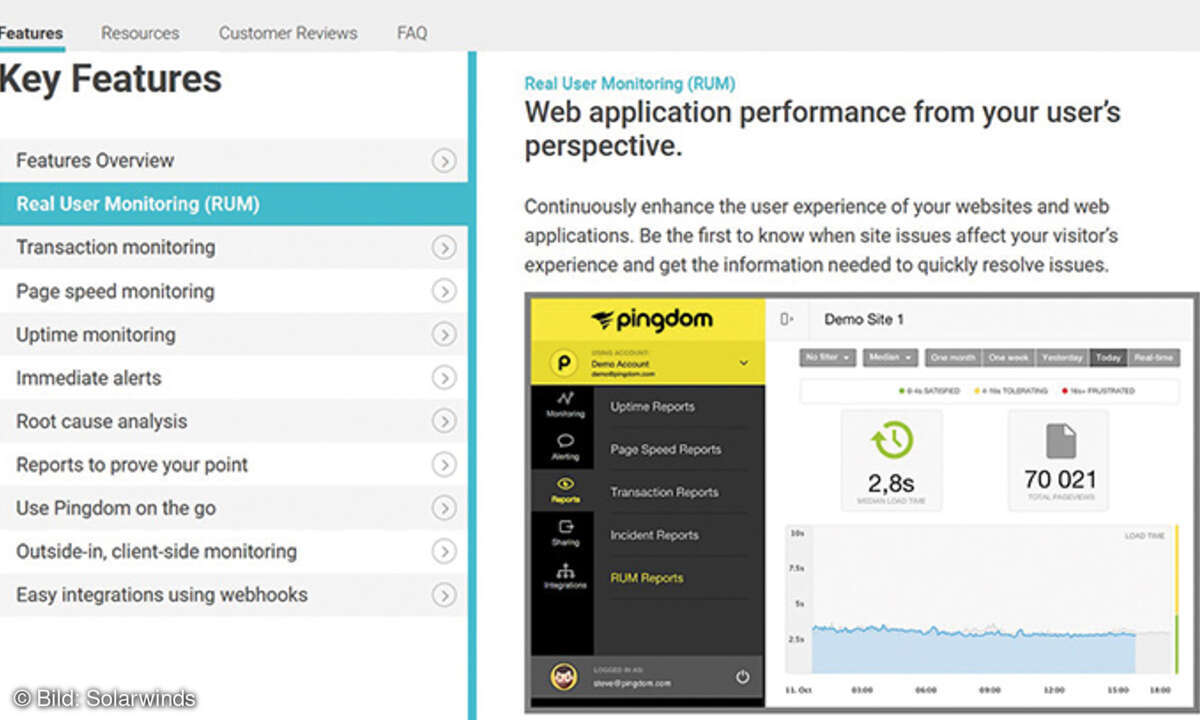Collapse sidebar icon beside Demo Site 1
The height and width of the screenshot is (720, 1200).
pos(787,320)
